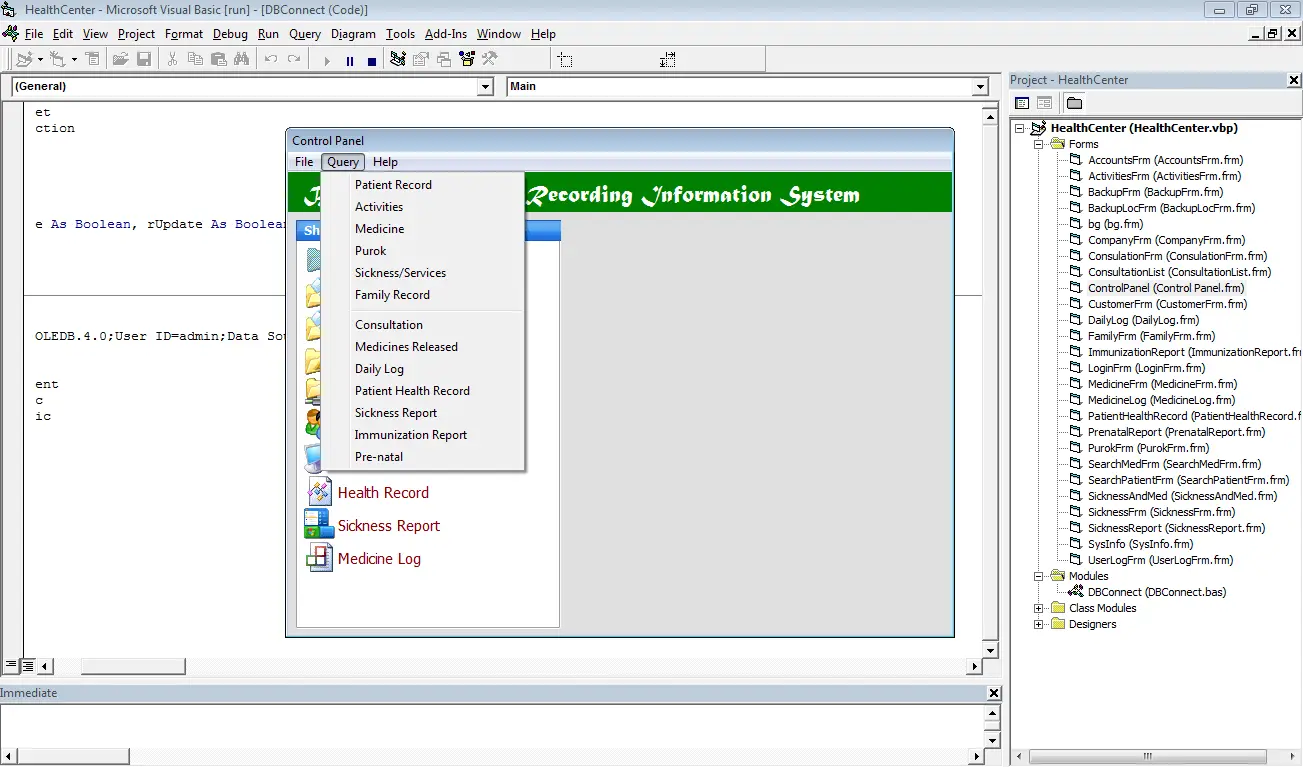Viewport: 1303px width, 767px height.
Task: Click the Toolbox hammer-and-wrench icon
Action: pyautogui.click(x=489, y=60)
